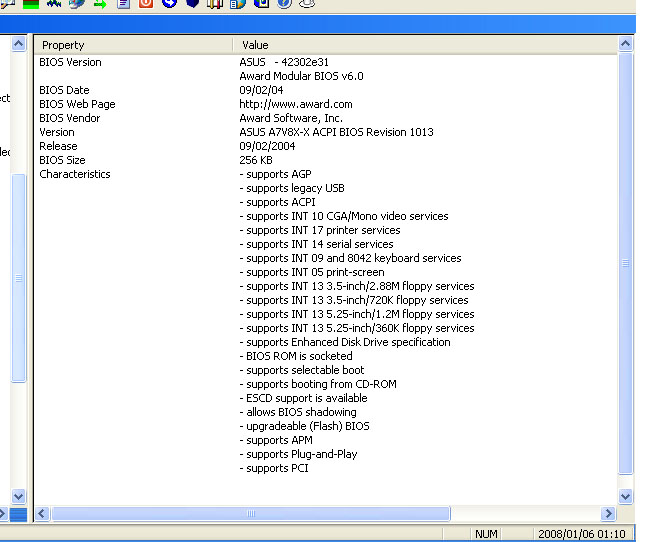Click the '256 KB' value

[256, 160]
